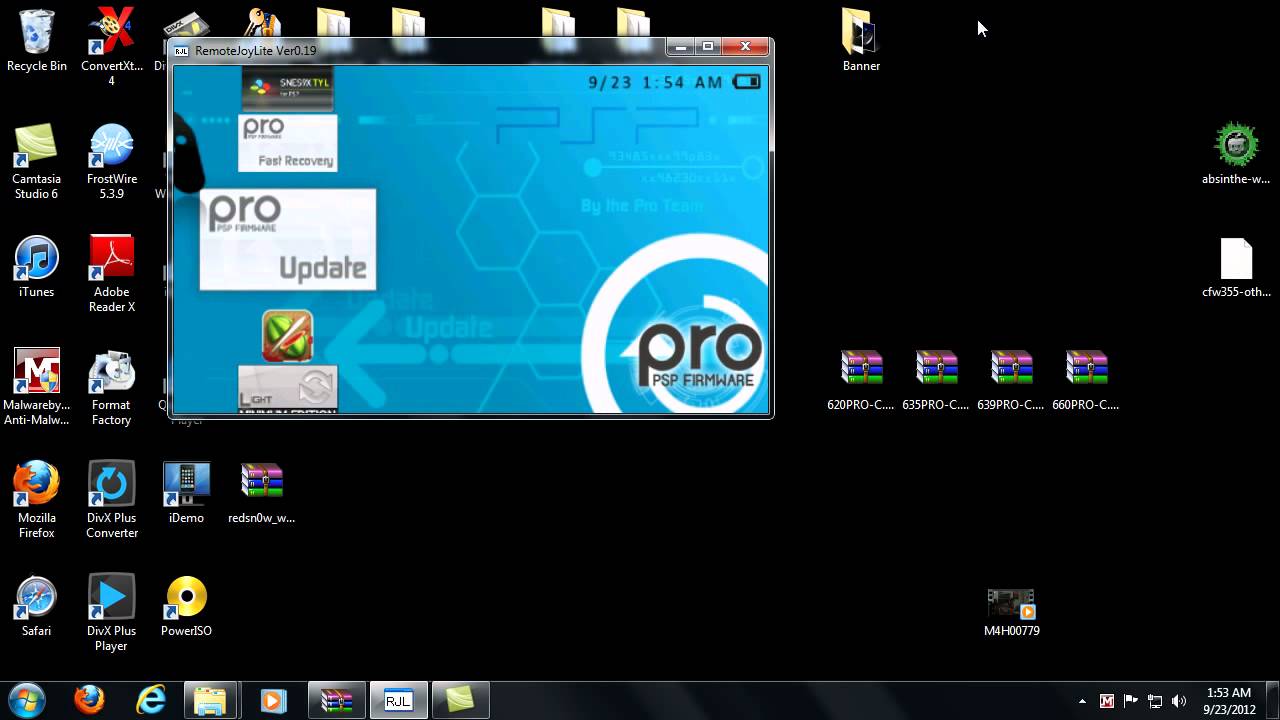Open Windows Media Player from taskbar
Image resolution: width=1280 pixels, height=720 pixels.
273,700
